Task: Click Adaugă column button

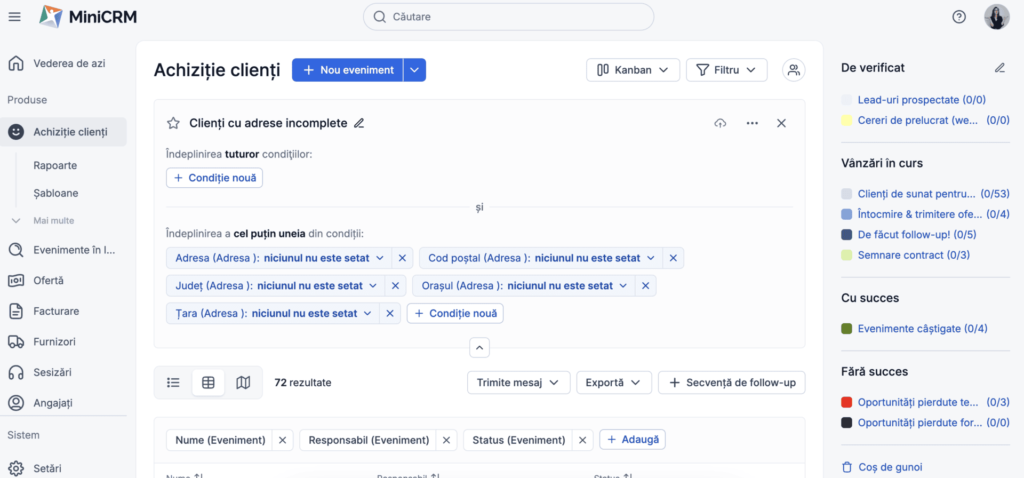Action: [x=633, y=439]
